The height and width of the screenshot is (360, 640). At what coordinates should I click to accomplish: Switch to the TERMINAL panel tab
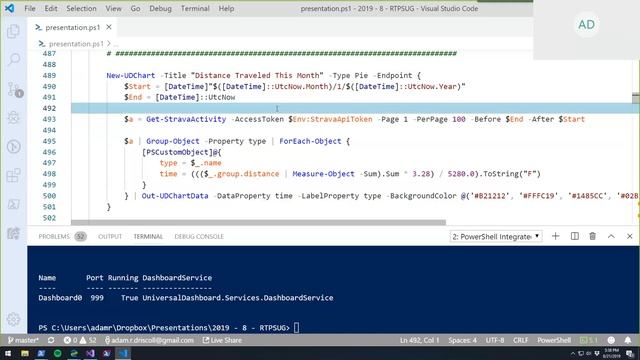[x=148, y=236]
